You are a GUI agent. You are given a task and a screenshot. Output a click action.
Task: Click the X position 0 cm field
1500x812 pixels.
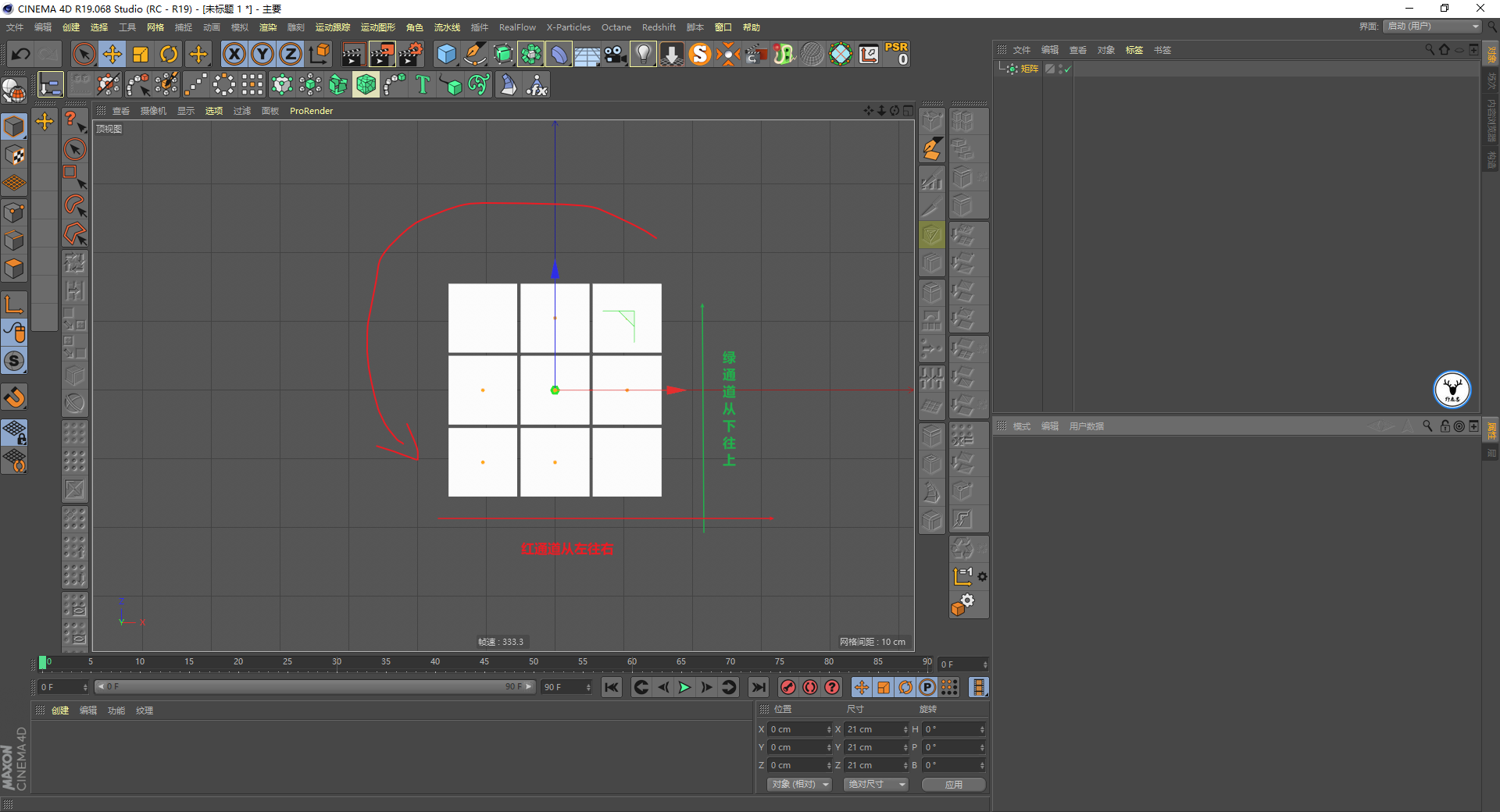[800, 729]
